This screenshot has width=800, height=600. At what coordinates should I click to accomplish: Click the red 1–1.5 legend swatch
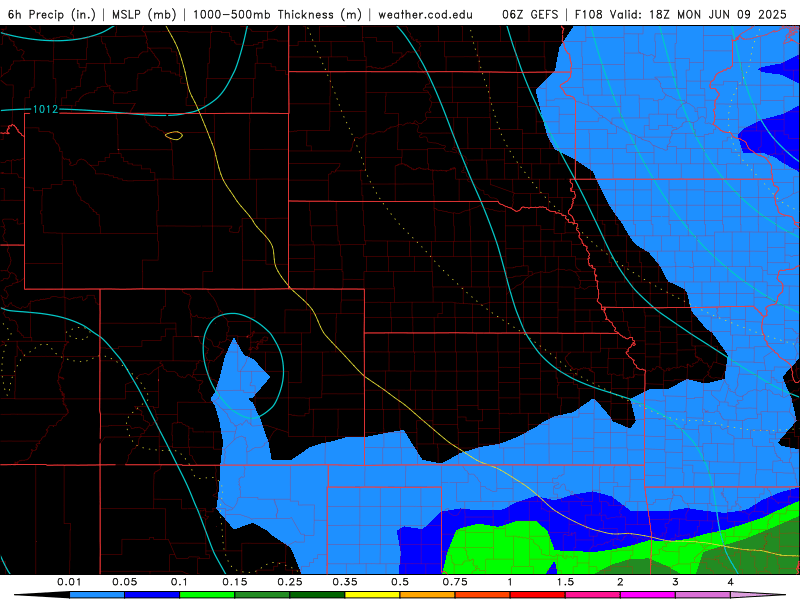[538, 595]
